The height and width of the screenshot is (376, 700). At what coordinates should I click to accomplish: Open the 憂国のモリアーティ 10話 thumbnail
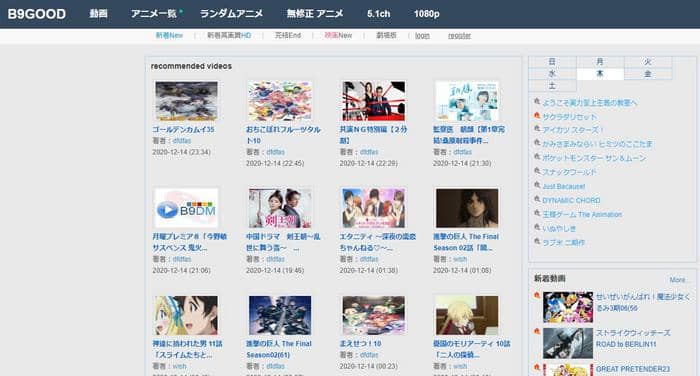point(467,315)
